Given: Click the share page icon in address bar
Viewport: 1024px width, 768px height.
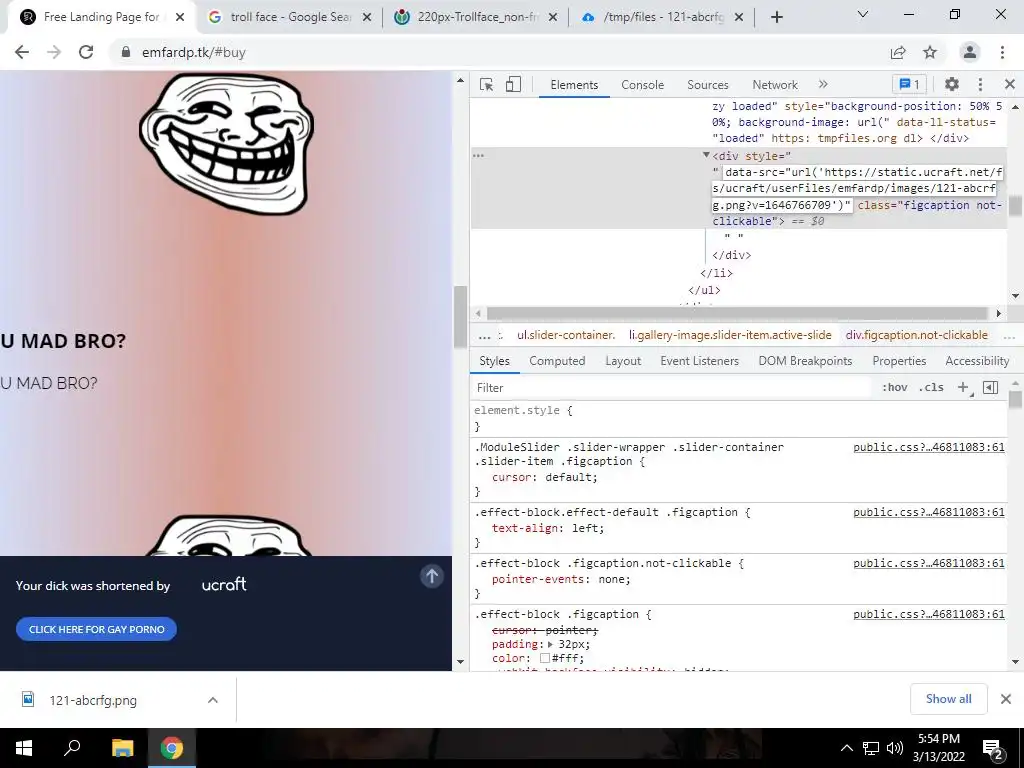Looking at the screenshot, I should [898, 52].
